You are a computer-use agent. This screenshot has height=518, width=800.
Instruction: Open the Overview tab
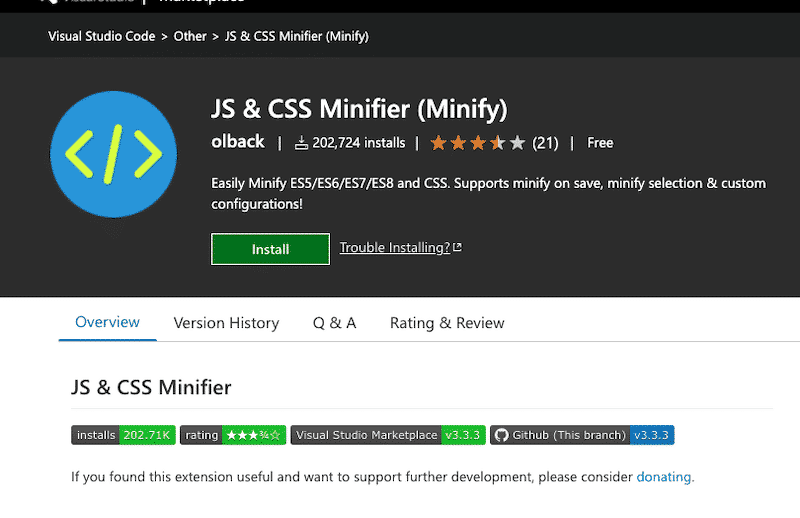(107, 322)
